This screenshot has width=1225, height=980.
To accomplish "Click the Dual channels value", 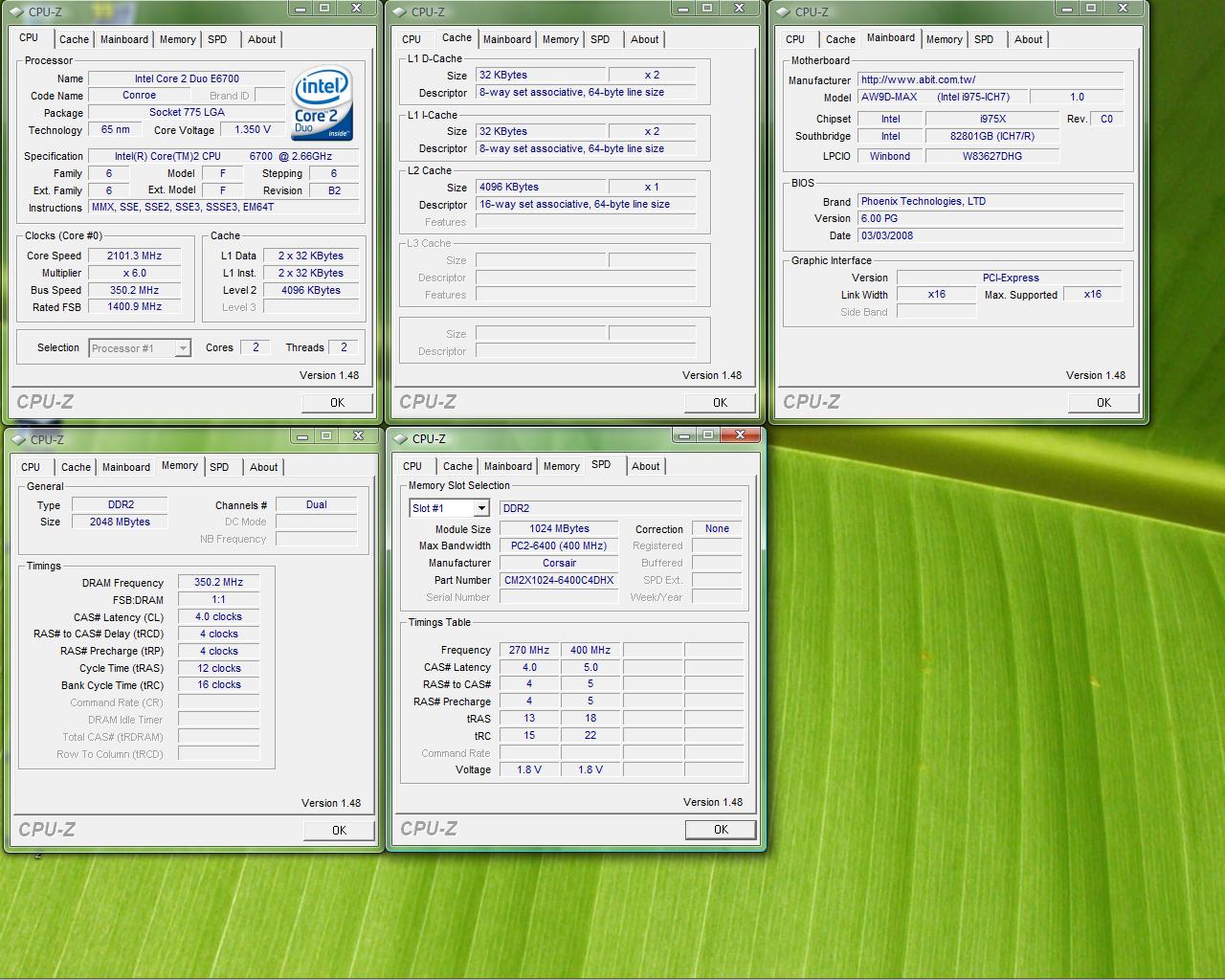I will coord(316,504).
